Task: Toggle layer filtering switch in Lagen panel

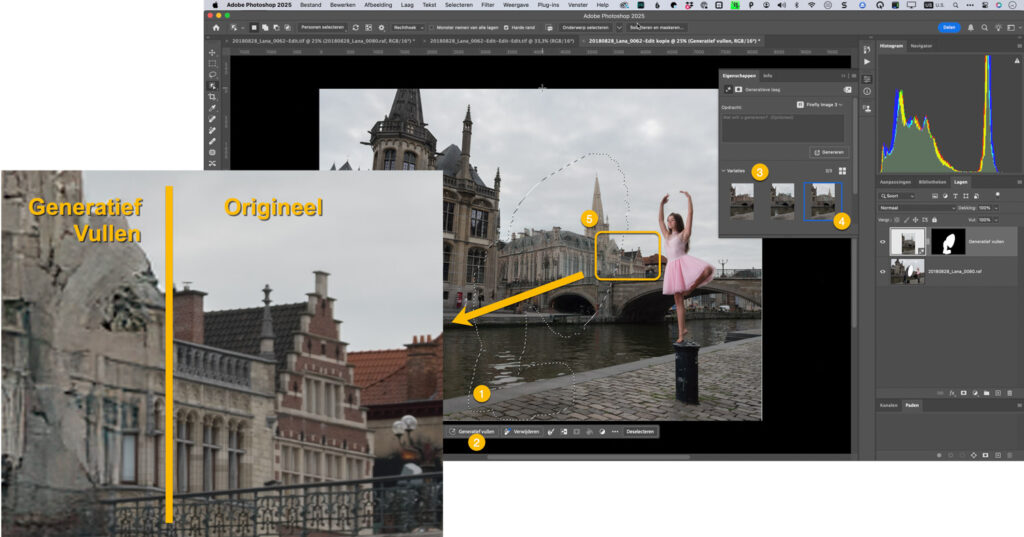Action: pos(997,195)
